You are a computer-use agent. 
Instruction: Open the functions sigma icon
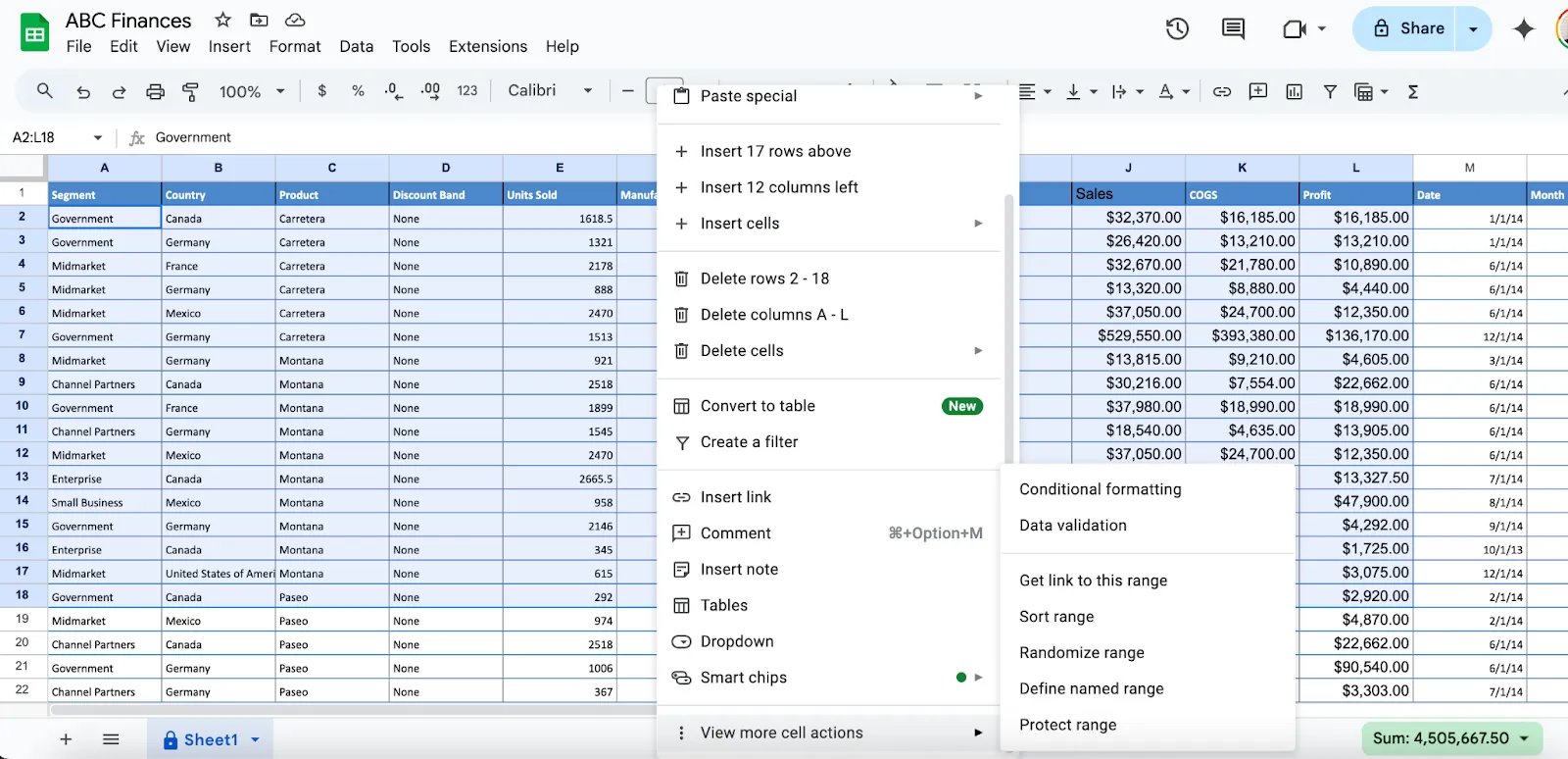coord(1413,92)
